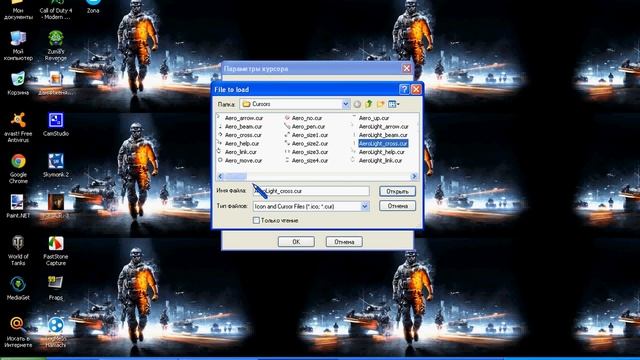Viewport: 640px width, 360px height.
Task: Select AeroLight_beam.cur file
Action: coord(383,135)
